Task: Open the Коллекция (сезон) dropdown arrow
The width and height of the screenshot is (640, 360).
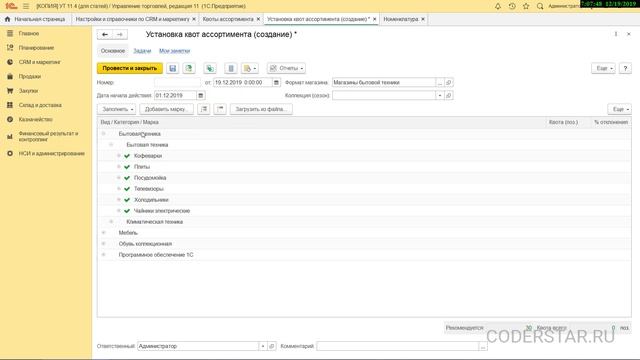Action: point(440,96)
